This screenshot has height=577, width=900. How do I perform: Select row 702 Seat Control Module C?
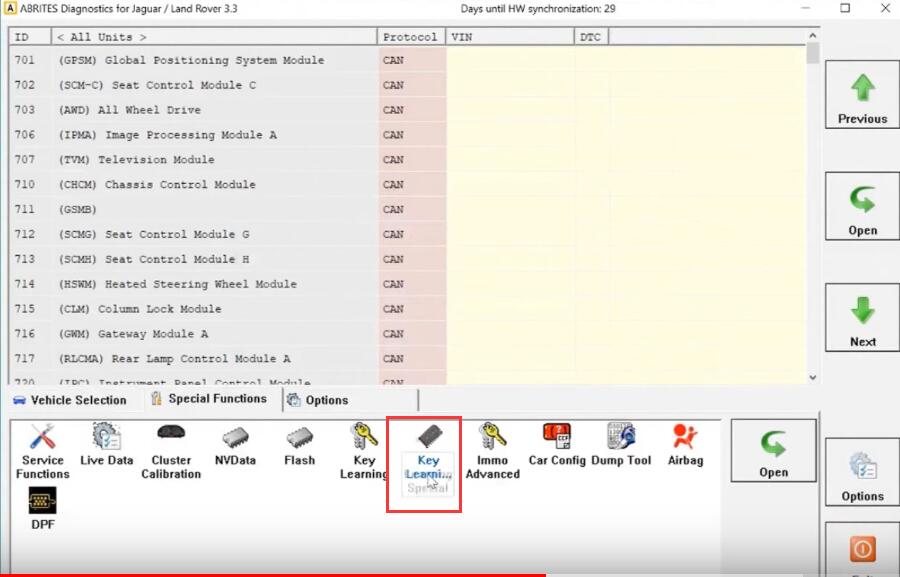(407, 85)
